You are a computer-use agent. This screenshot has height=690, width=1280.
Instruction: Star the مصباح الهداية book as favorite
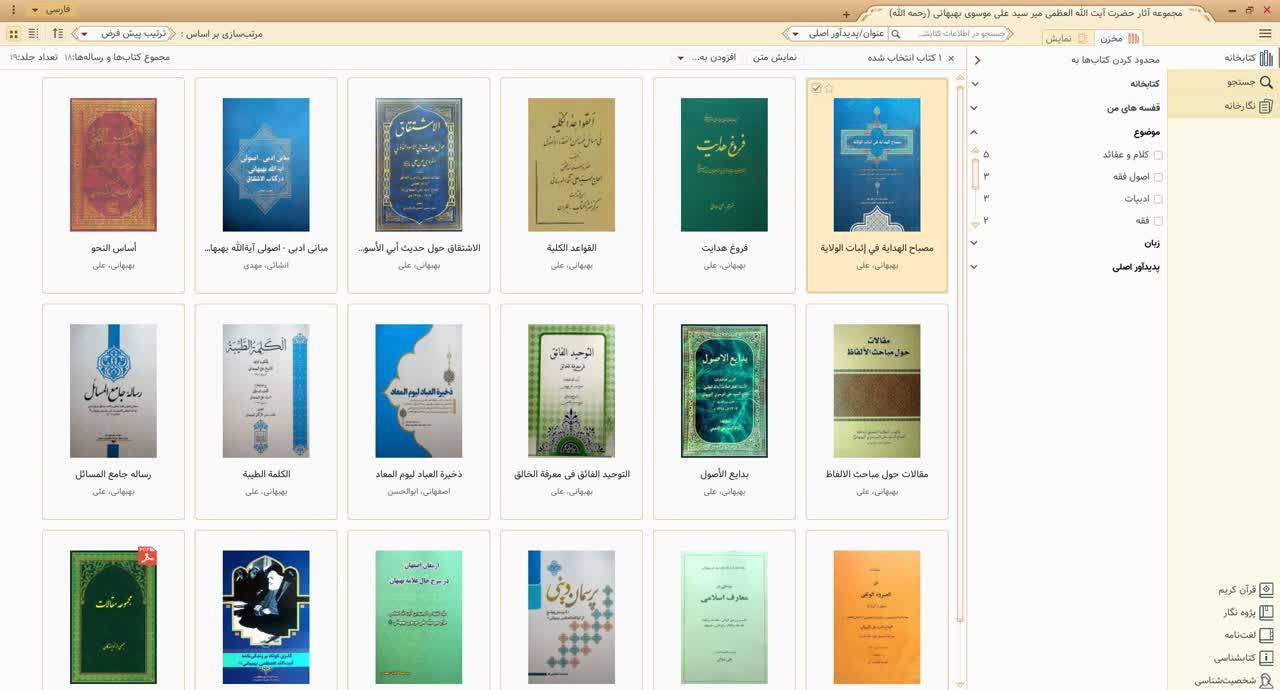click(829, 88)
